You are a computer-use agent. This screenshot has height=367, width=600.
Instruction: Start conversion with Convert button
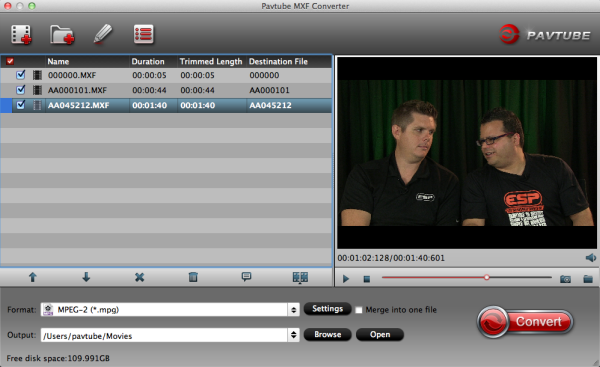(525, 322)
